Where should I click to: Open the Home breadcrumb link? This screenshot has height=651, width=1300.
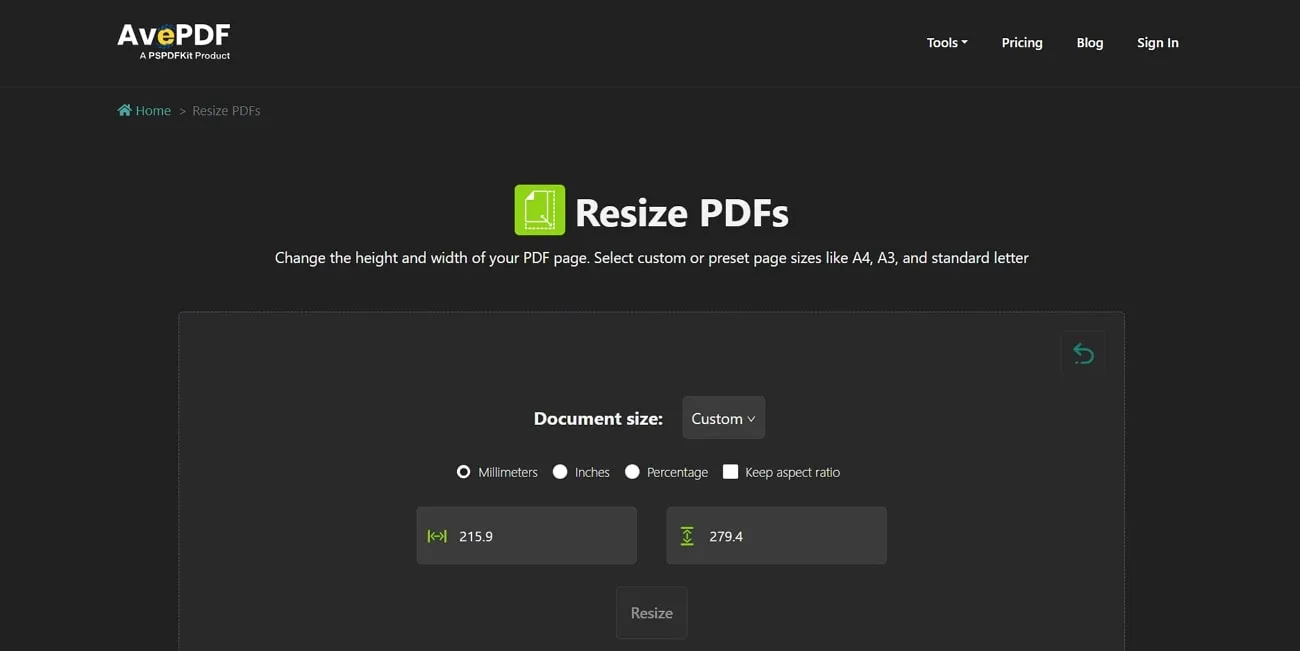point(151,110)
